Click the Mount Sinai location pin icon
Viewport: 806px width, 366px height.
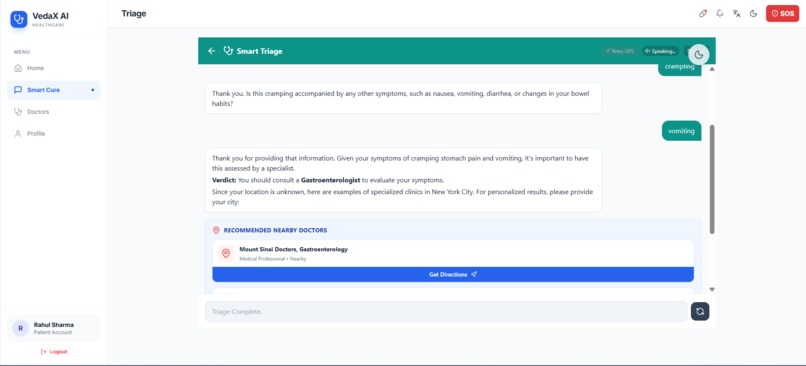[225, 253]
